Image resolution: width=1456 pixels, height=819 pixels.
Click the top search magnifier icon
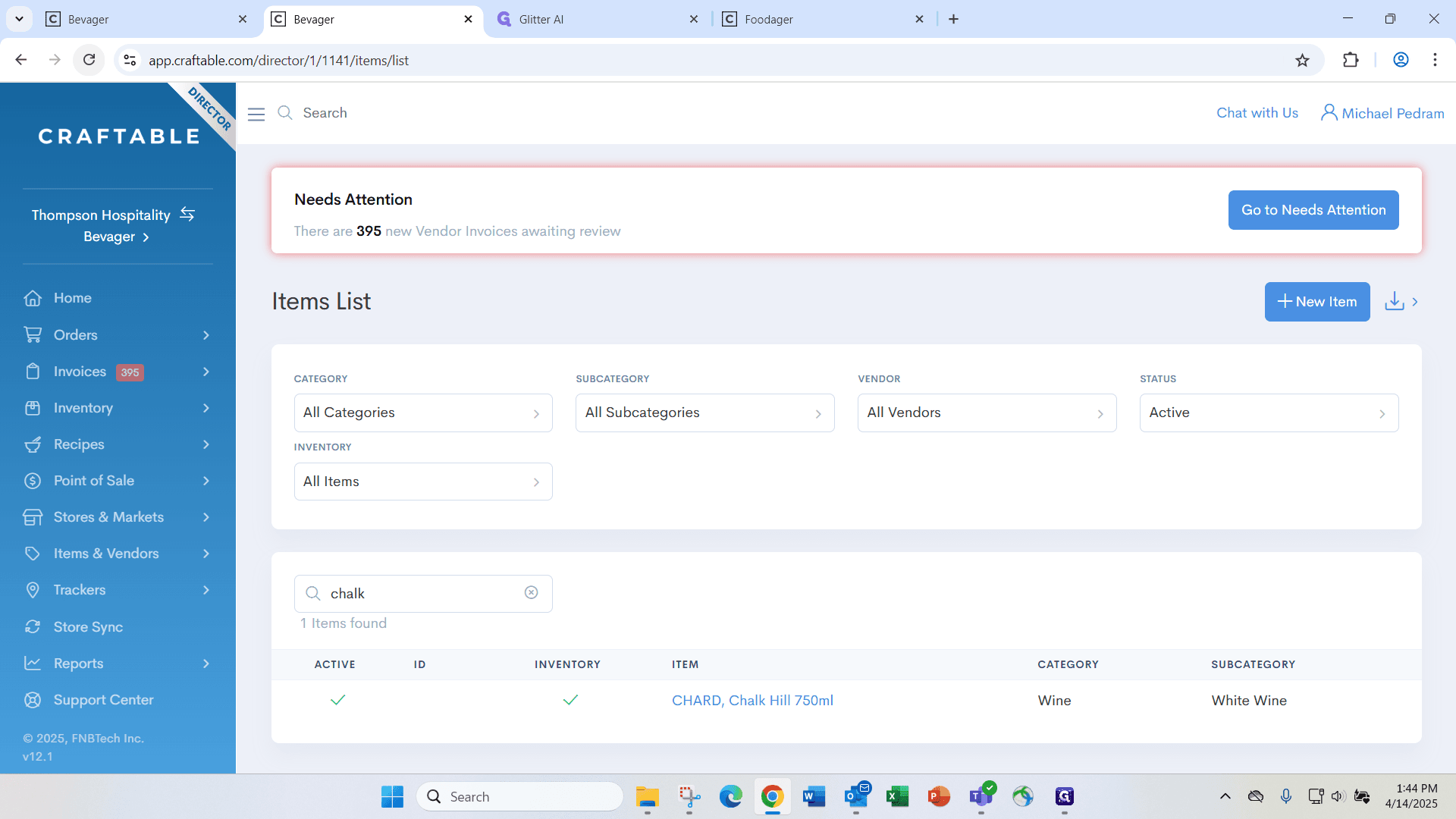coord(285,113)
